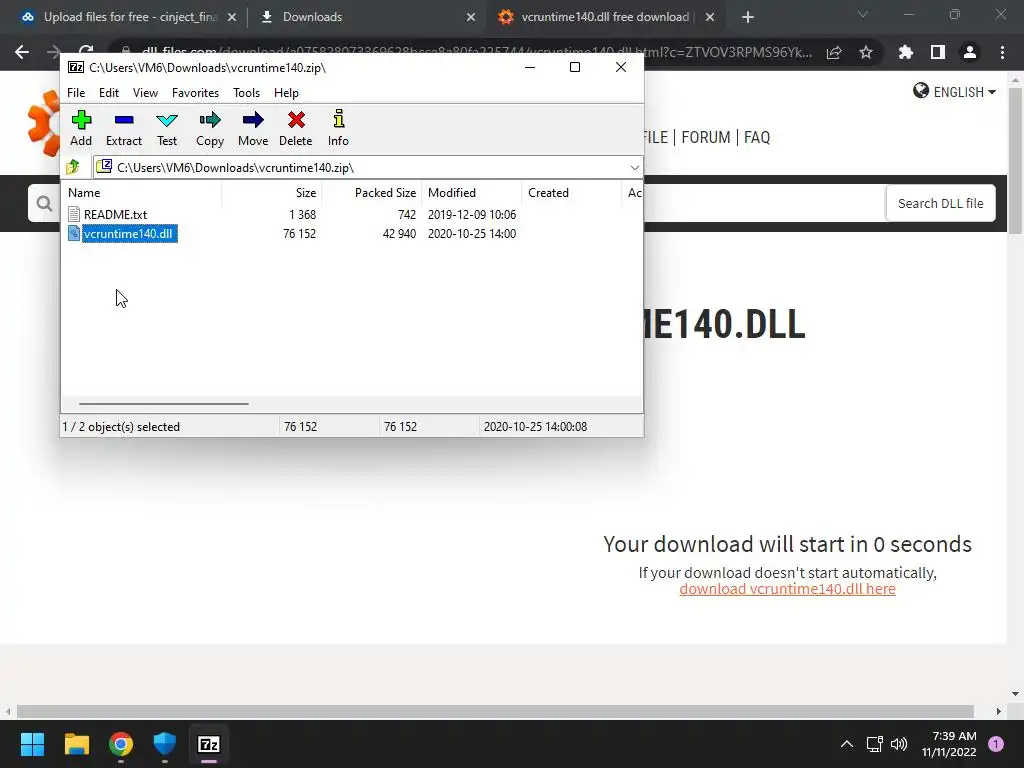Click the share page icon in address bar

834,52
